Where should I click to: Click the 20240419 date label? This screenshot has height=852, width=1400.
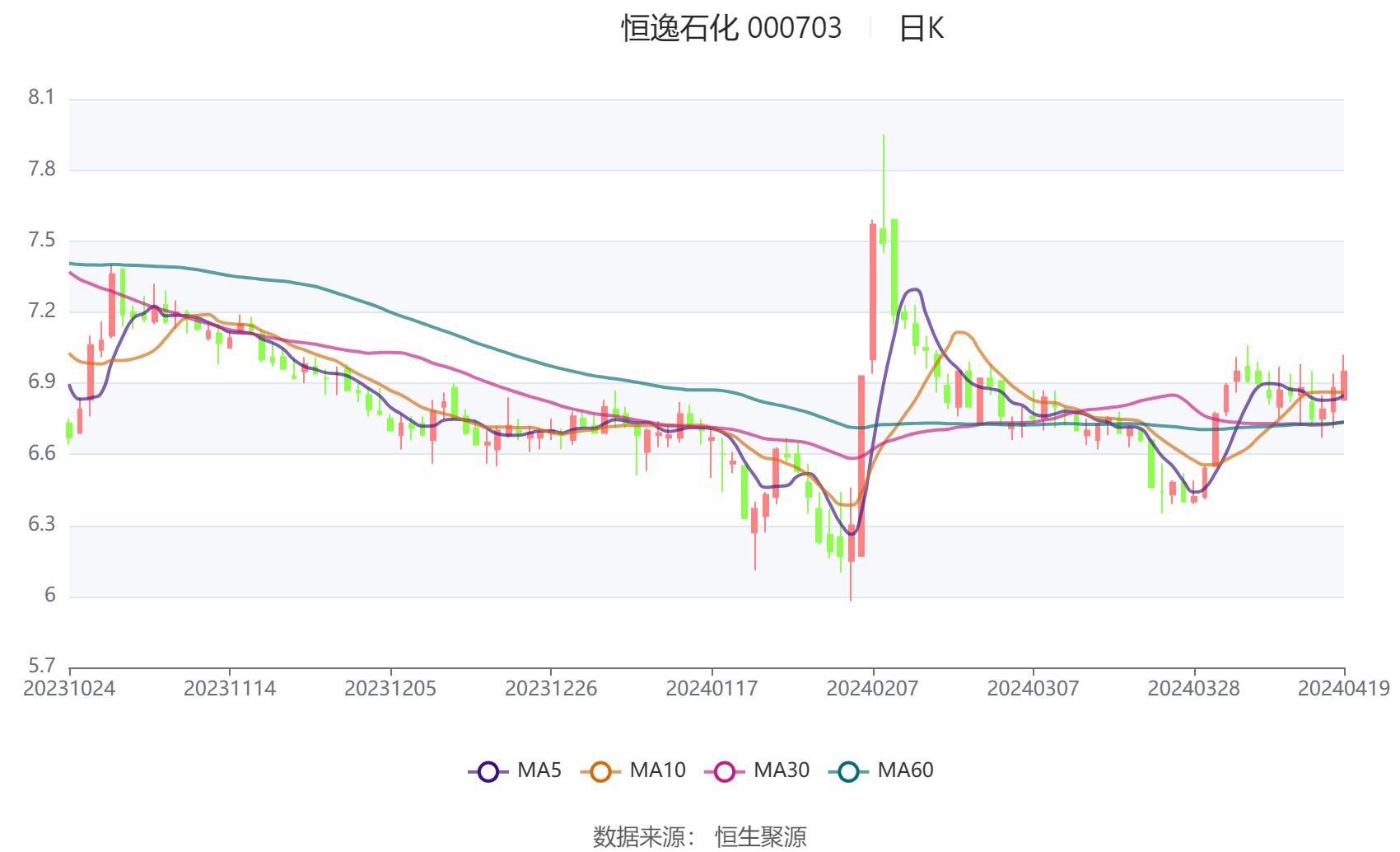click(1344, 688)
